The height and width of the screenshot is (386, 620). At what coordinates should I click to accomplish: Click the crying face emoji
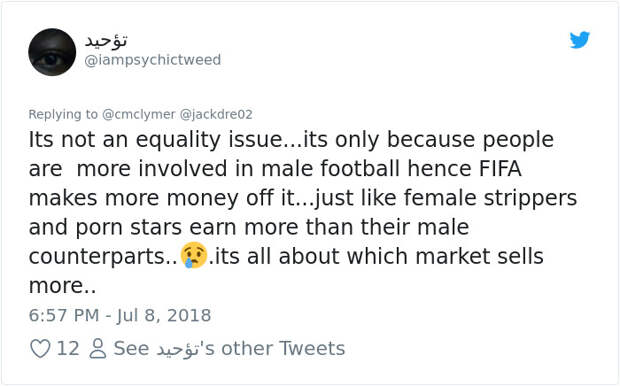(194, 255)
